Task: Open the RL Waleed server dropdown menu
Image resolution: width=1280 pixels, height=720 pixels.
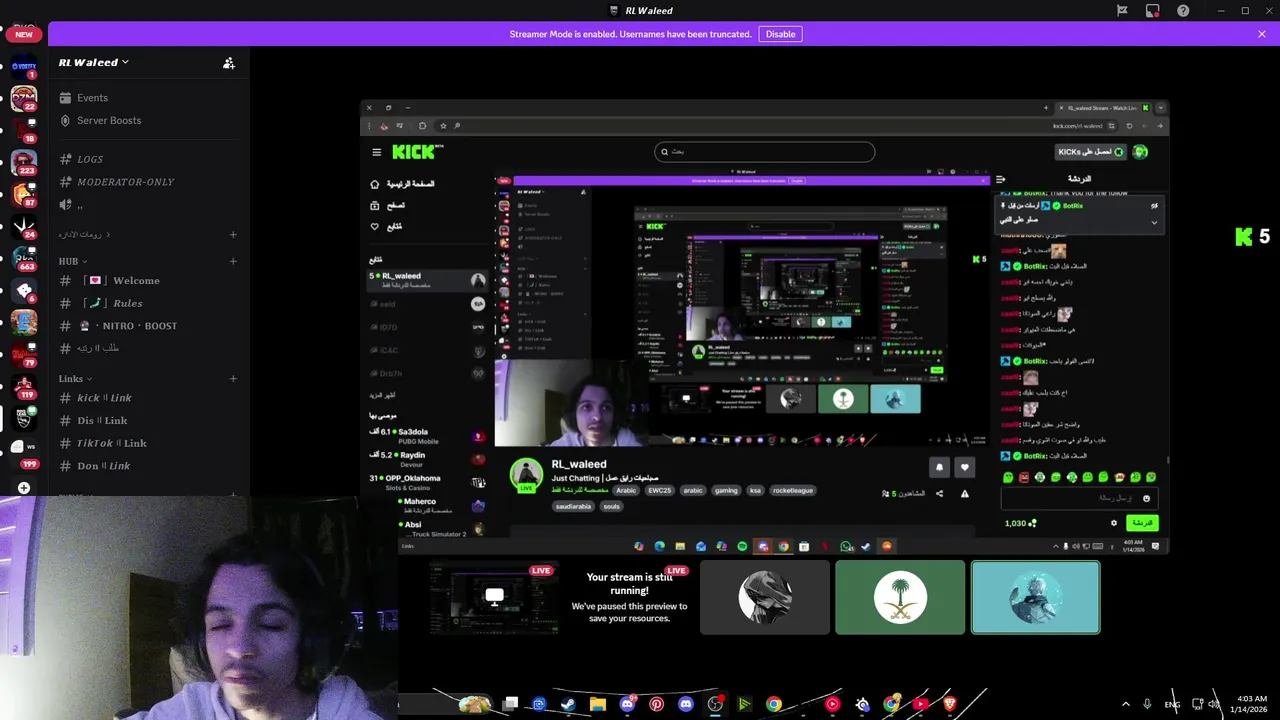Action: click(x=94, y=62)
